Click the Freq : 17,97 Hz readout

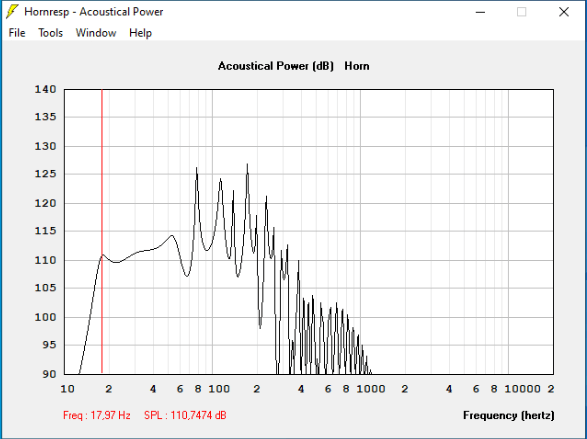coord(97,415)
